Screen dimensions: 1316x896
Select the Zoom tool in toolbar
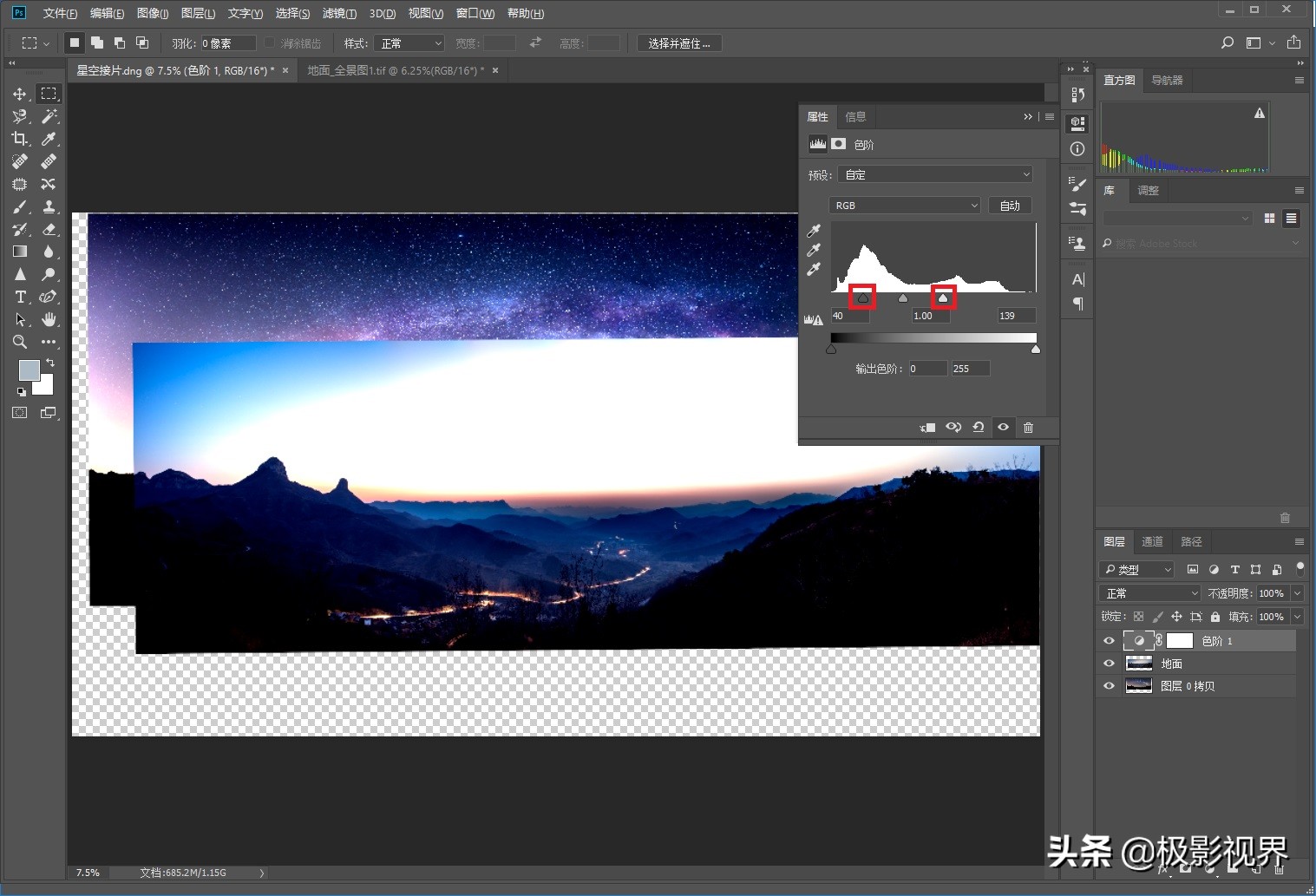tap(19, 342)
